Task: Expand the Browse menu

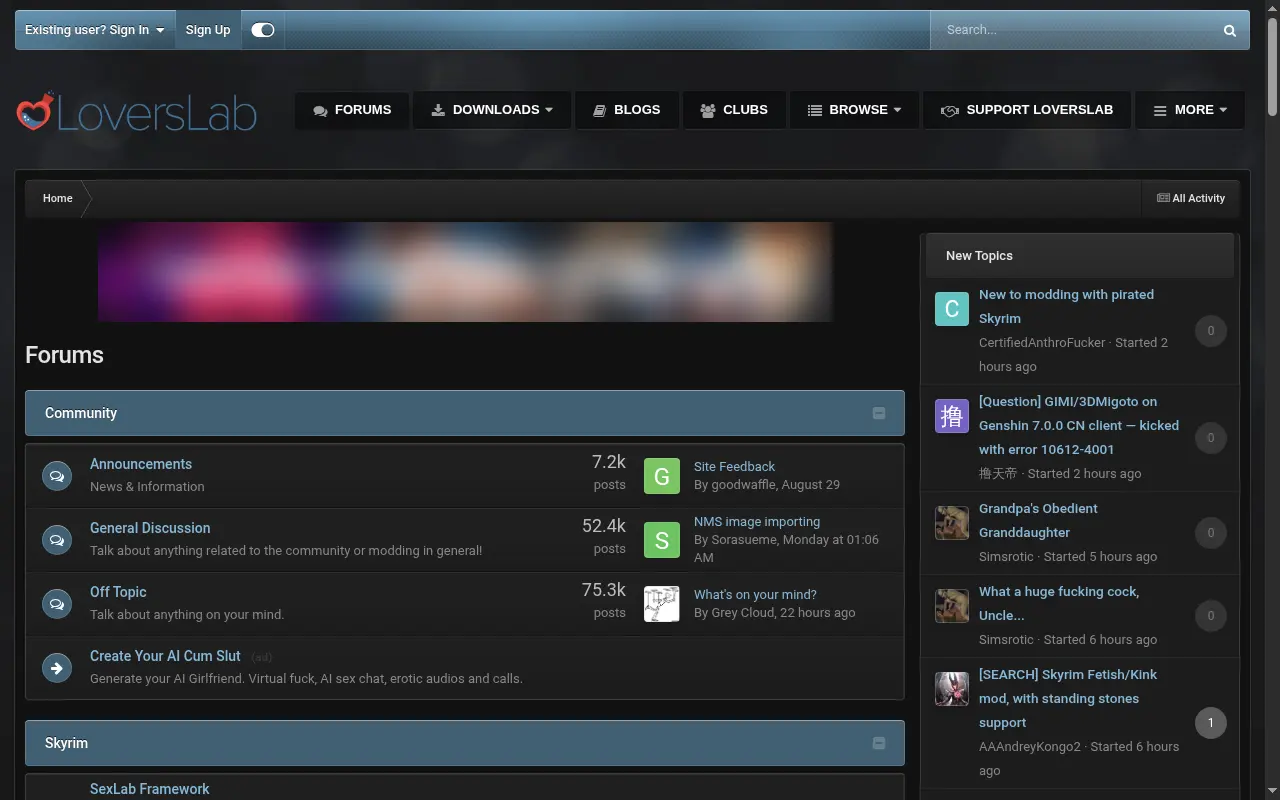Action: point(854,110)
